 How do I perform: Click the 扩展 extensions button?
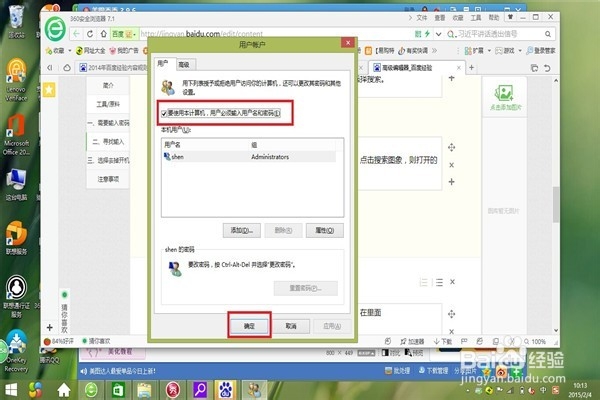coord(474,51)
